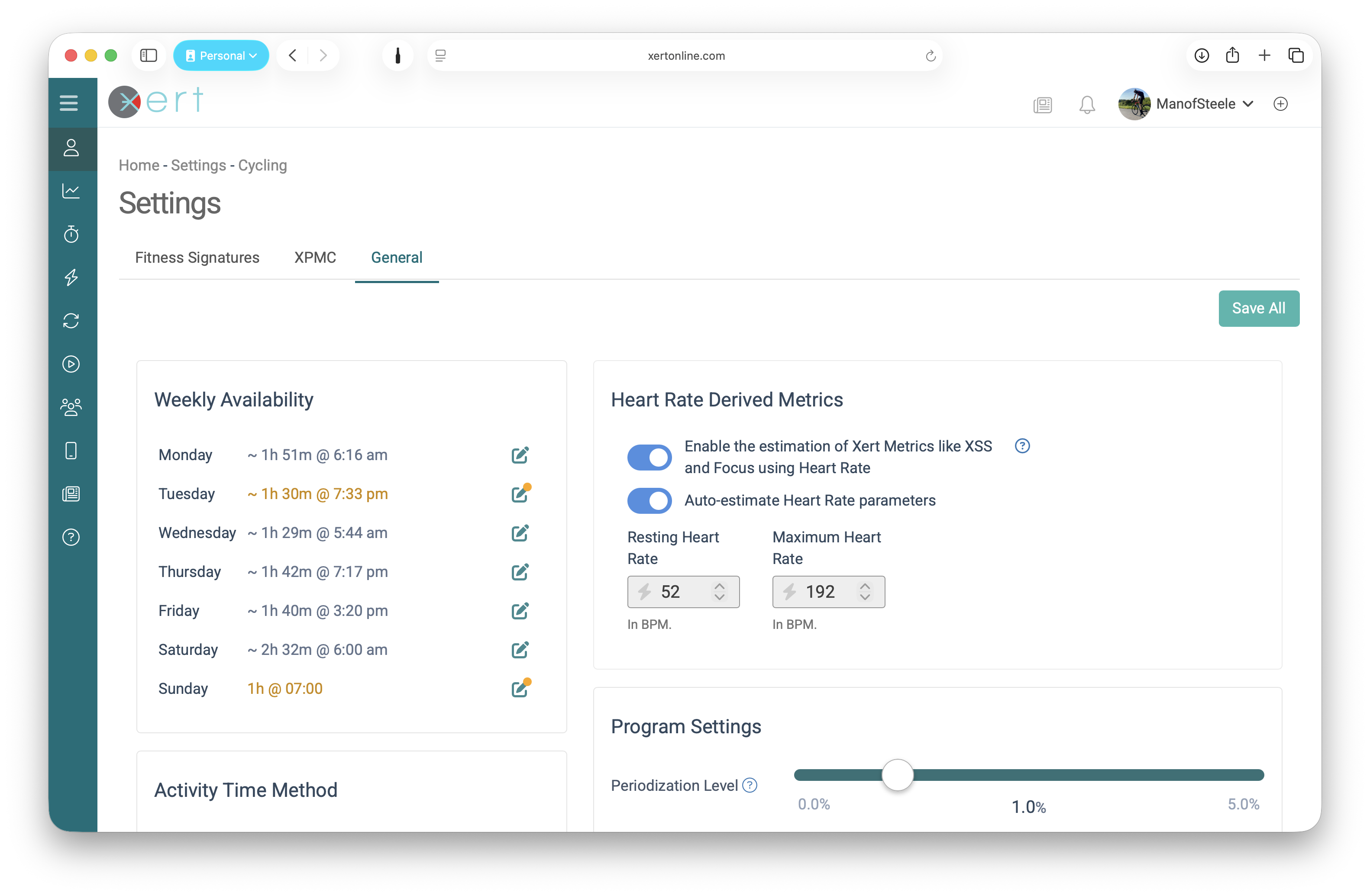Click the Sunday '1h @ 07:00' text
The image size is (1370, 896).
(285, 688)
